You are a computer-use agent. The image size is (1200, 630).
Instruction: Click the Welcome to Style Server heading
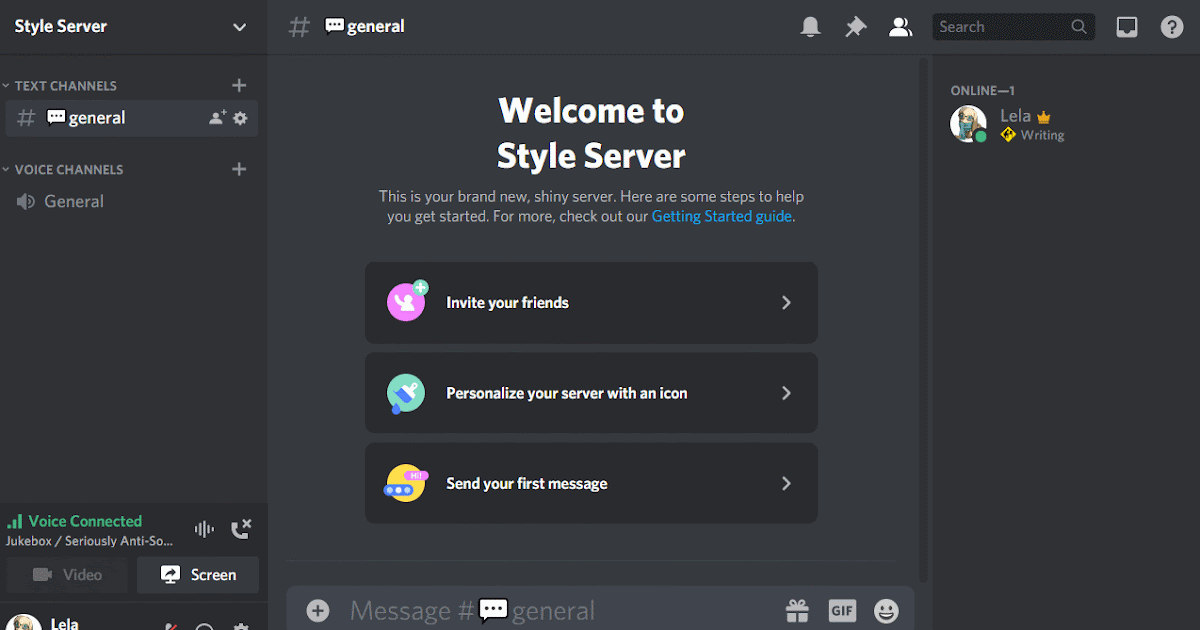[591, 133]
